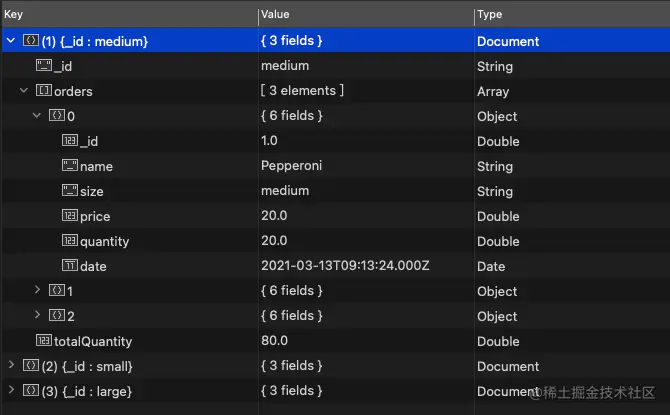
Task: Click number icon beside price field
Action: [x=70, y=215]
